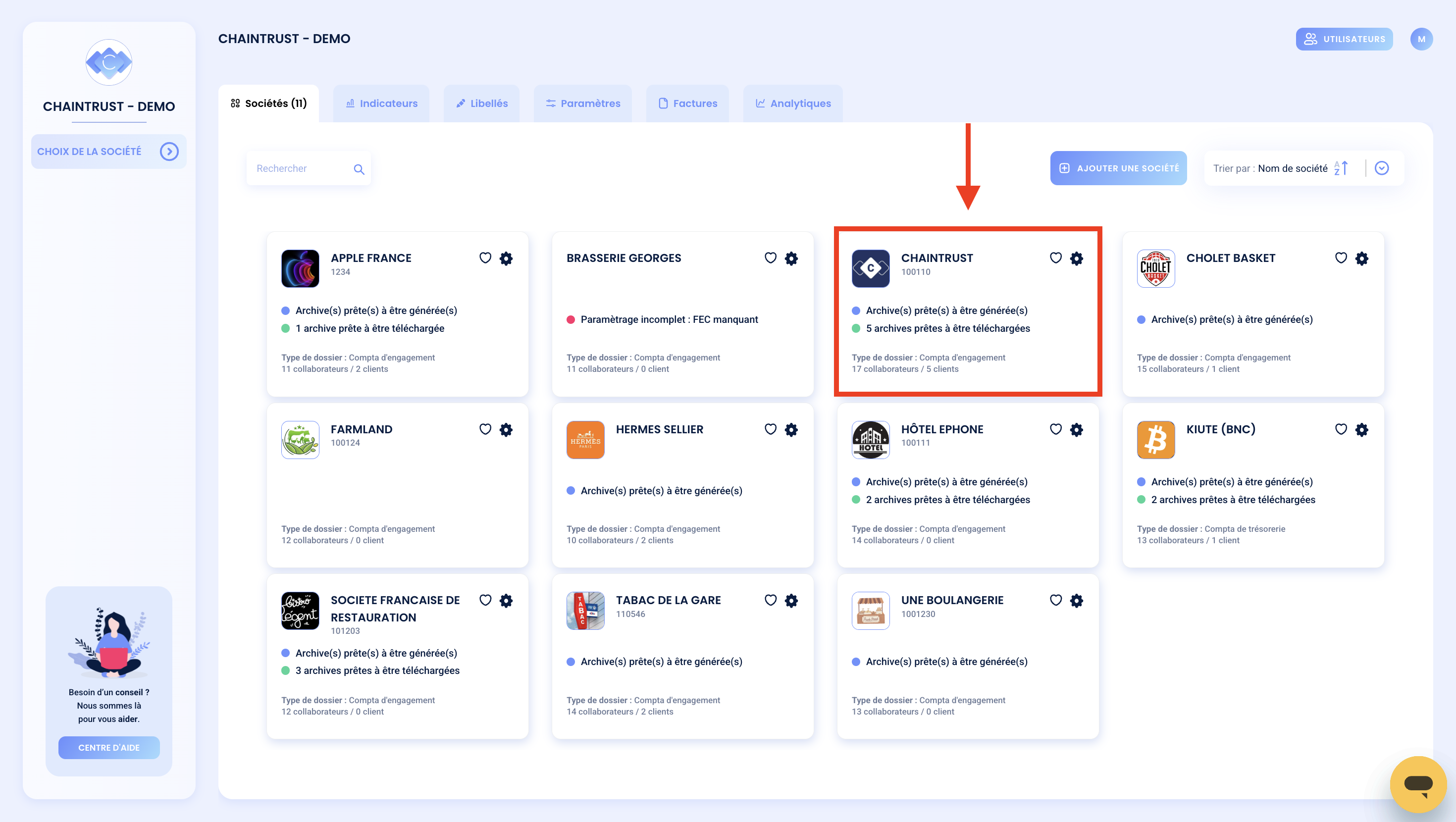The image size is (1456, 822).
Task: Go to the Paramètres tab
Action: 583,103
